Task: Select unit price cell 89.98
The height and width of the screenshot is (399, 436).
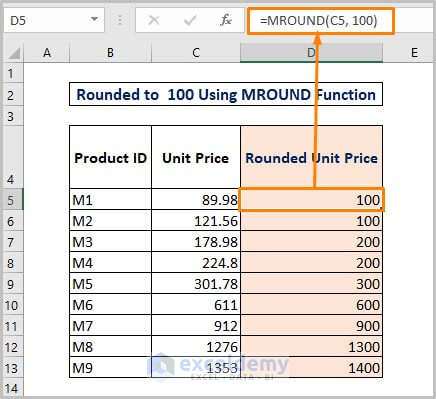Action: click(x=196, y=199)
